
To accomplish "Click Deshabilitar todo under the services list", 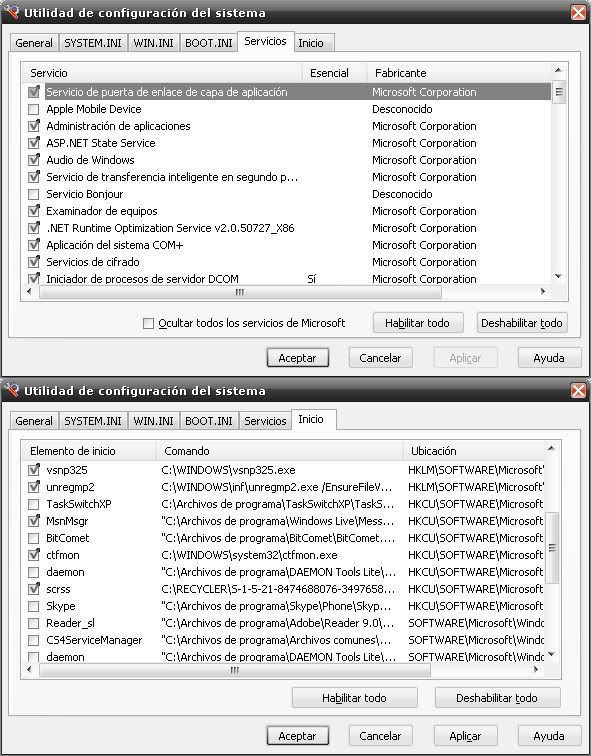I will point(522,323).
